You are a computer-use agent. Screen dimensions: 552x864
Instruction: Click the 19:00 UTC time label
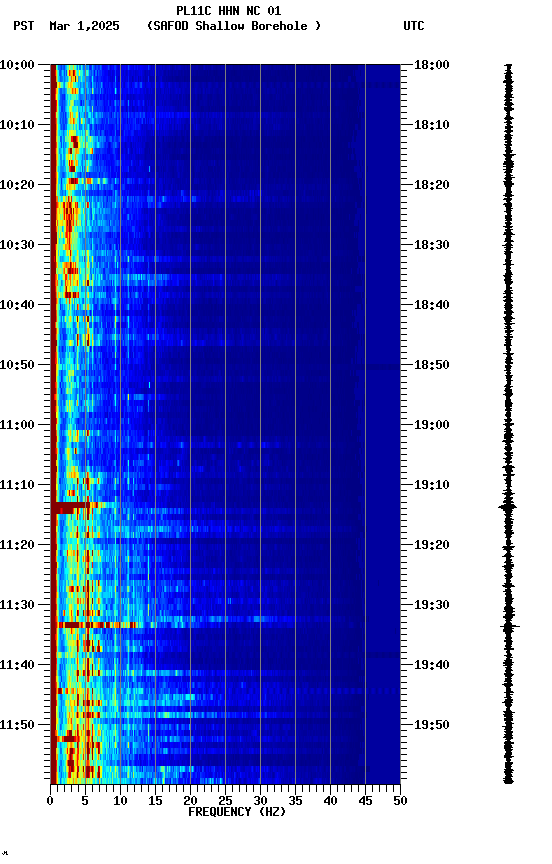(x=432, y=425)
